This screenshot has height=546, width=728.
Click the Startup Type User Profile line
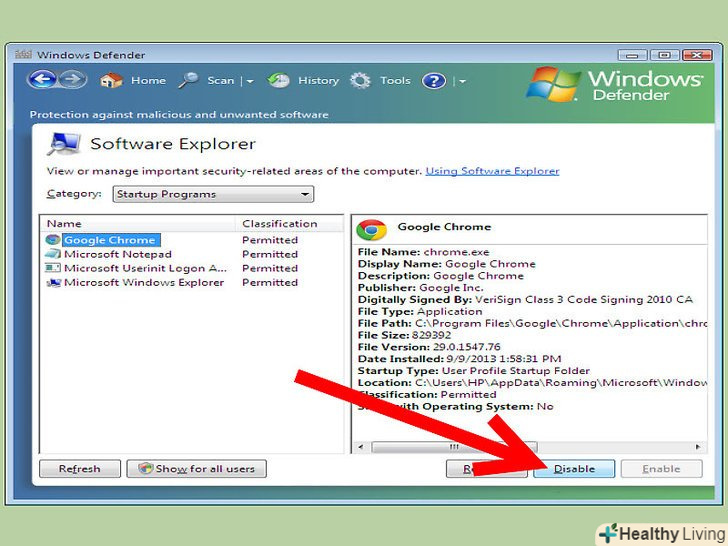[474, 370]
